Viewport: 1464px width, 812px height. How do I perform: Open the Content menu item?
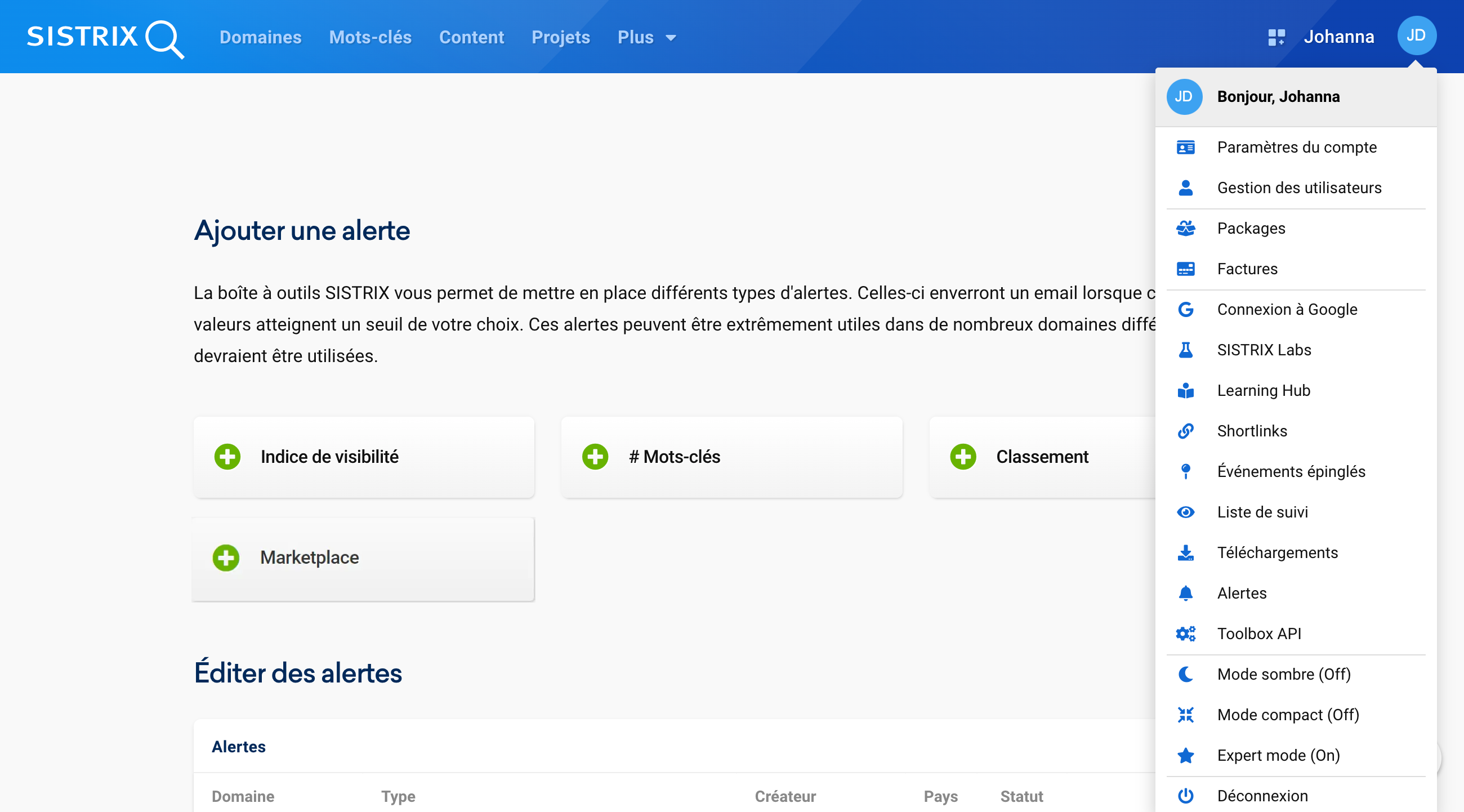click(471, 37)
